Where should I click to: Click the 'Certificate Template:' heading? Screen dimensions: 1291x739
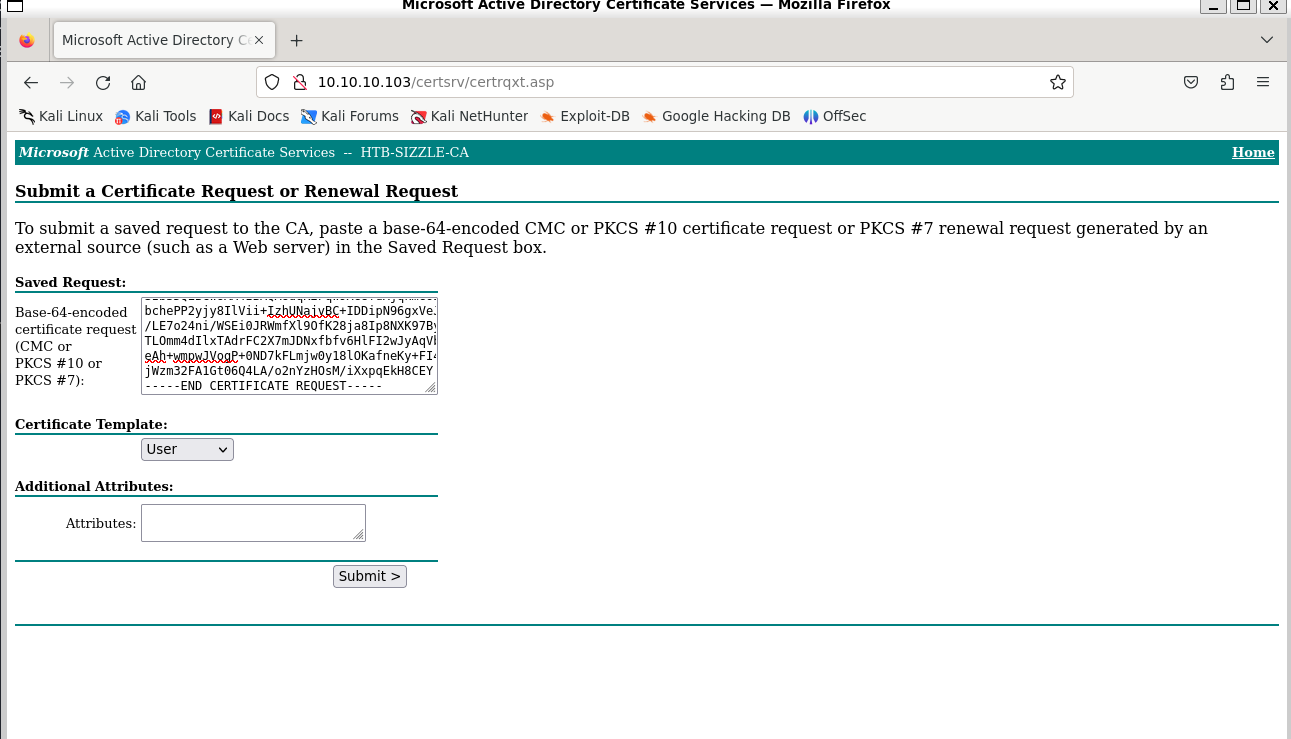[x=91, y=424]
